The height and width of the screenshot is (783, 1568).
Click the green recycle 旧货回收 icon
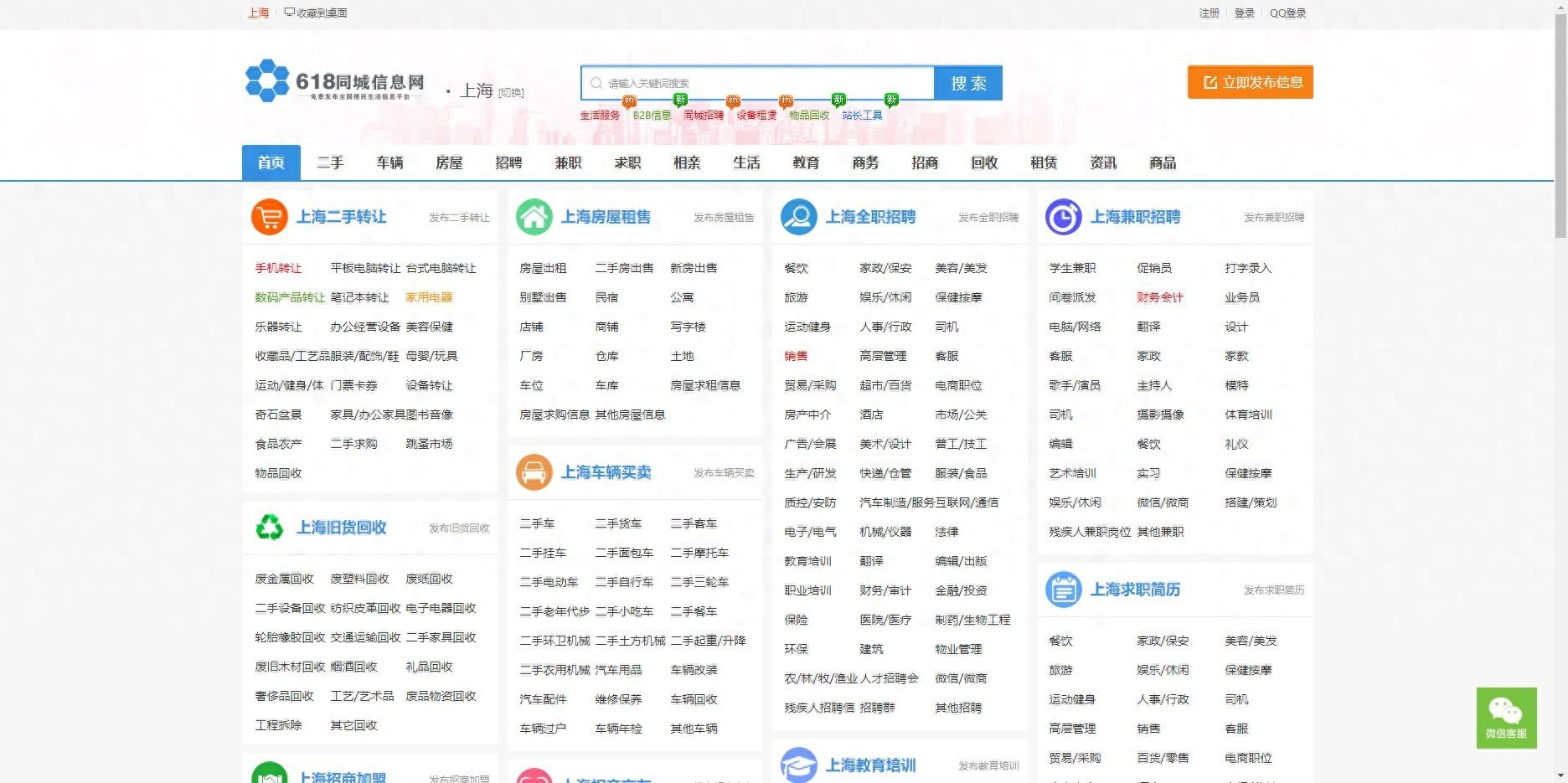point(270,528)
